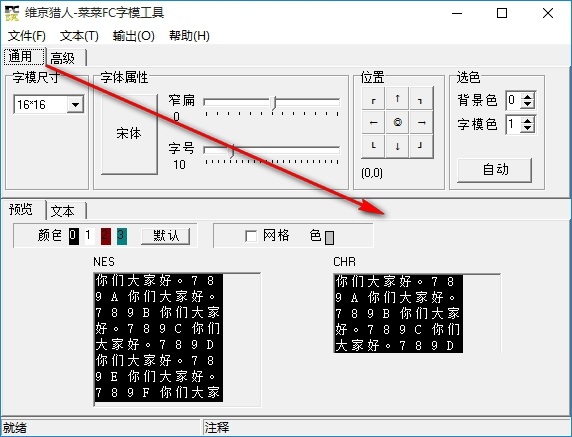Move glyph position to top-right corner
This screenshot has width=572, height=437.
[x=421, y=99]
